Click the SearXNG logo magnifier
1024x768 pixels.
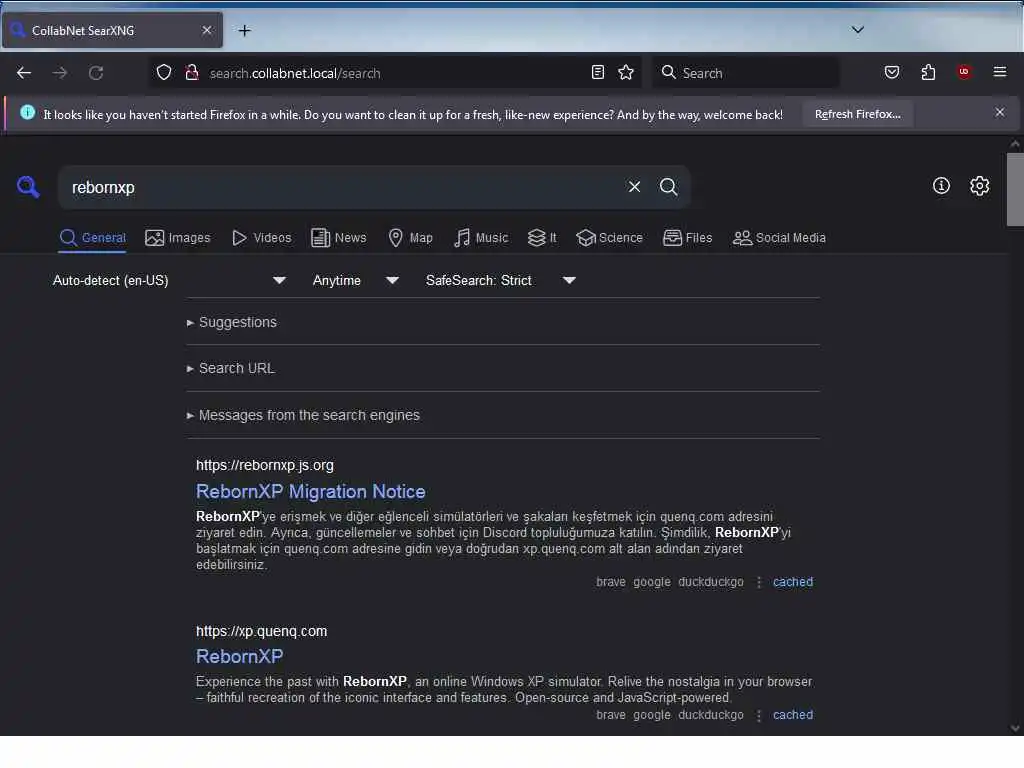[x=28, y=187]
